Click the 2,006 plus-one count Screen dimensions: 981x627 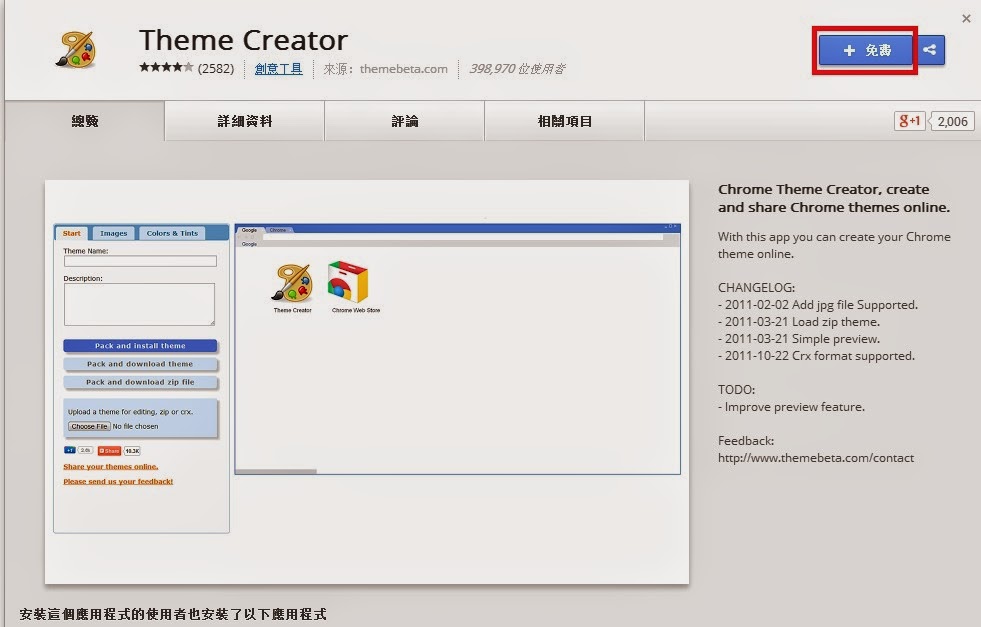point(952,121)
